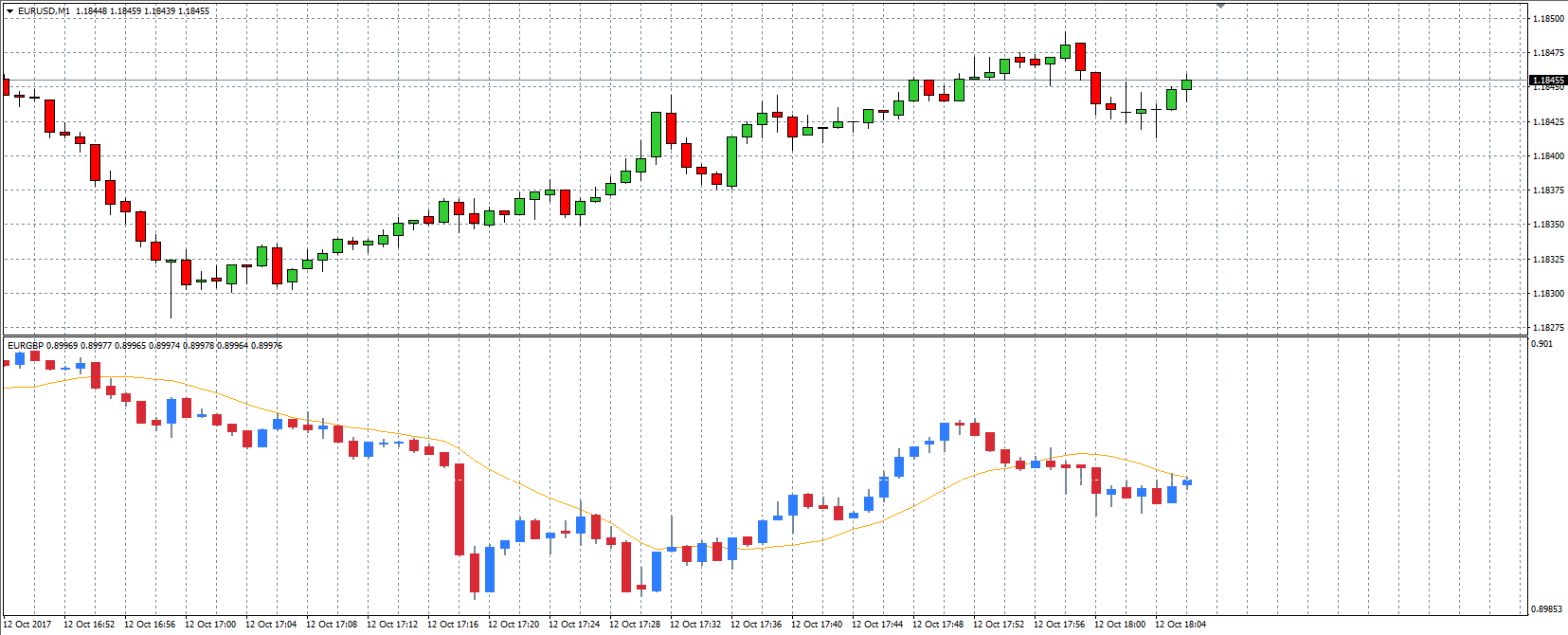Click the 12 Oct 17:00 time label
This screenshot has height=635, width=1568.
210,625
